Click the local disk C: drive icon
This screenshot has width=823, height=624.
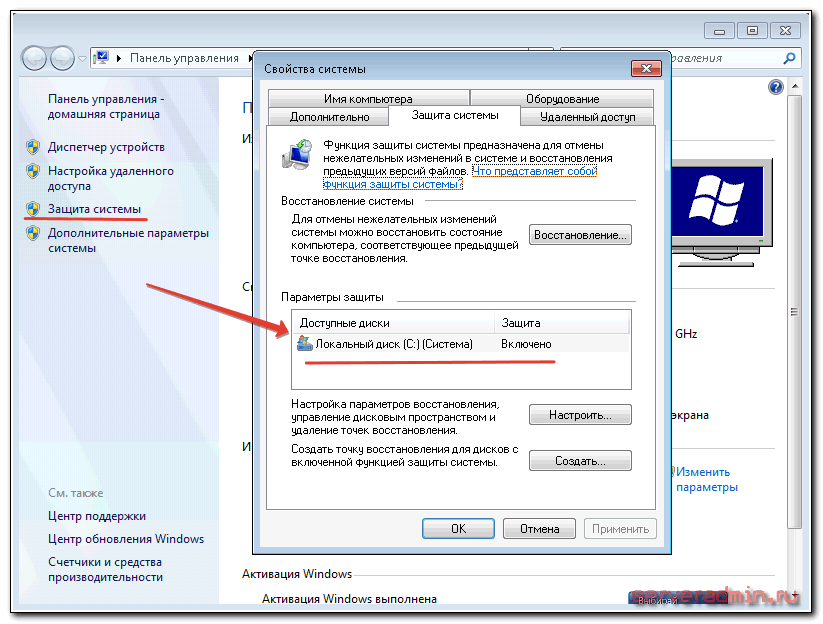(305, 344)
